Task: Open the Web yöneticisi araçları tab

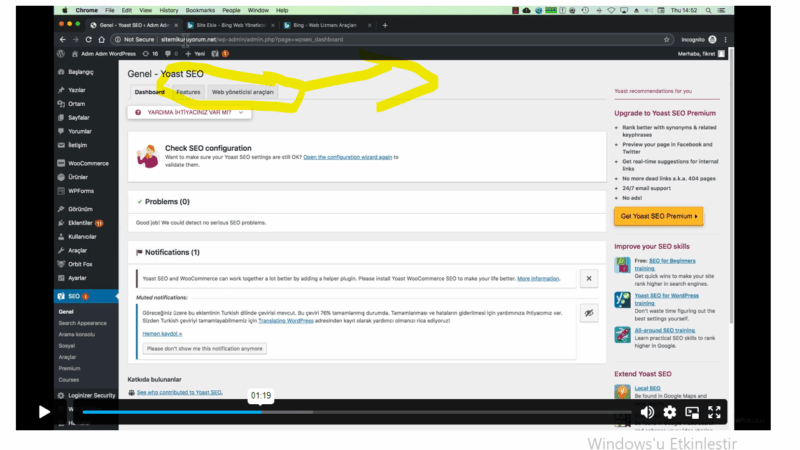Action: tap(241, 92)
